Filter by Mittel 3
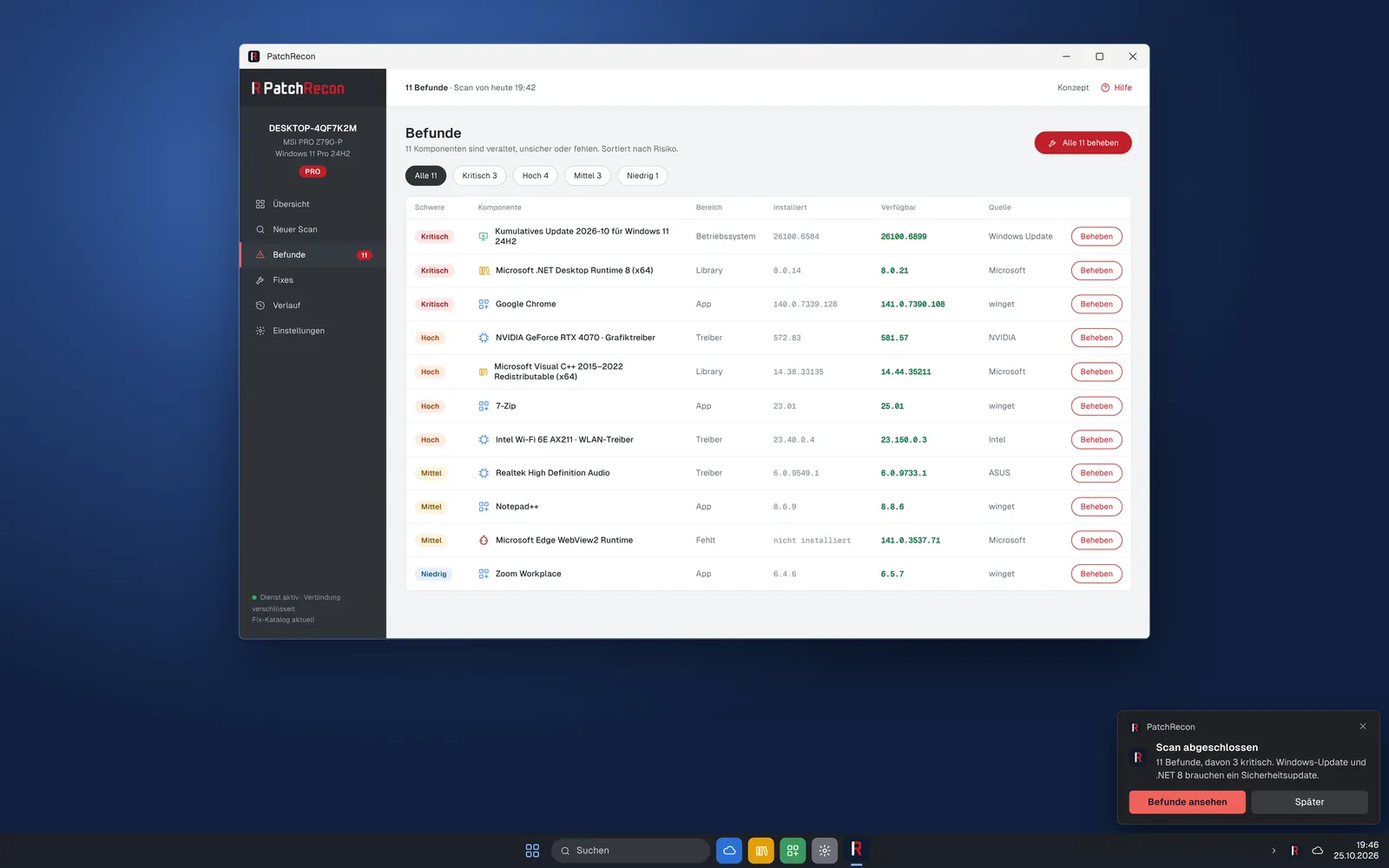Viewport: 1389px width, 868px height. coord(588,175)
